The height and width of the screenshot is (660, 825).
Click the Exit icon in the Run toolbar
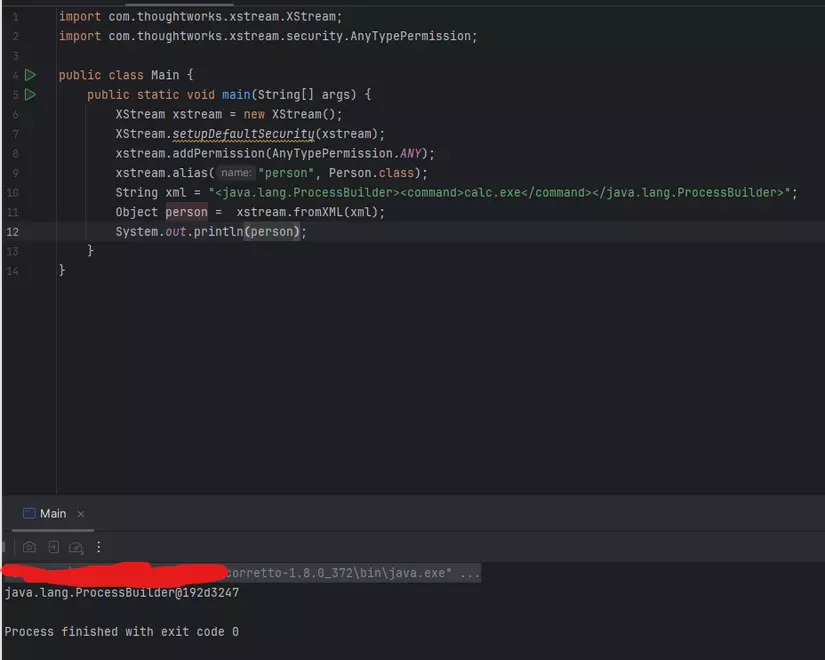(x=53, y=547)
